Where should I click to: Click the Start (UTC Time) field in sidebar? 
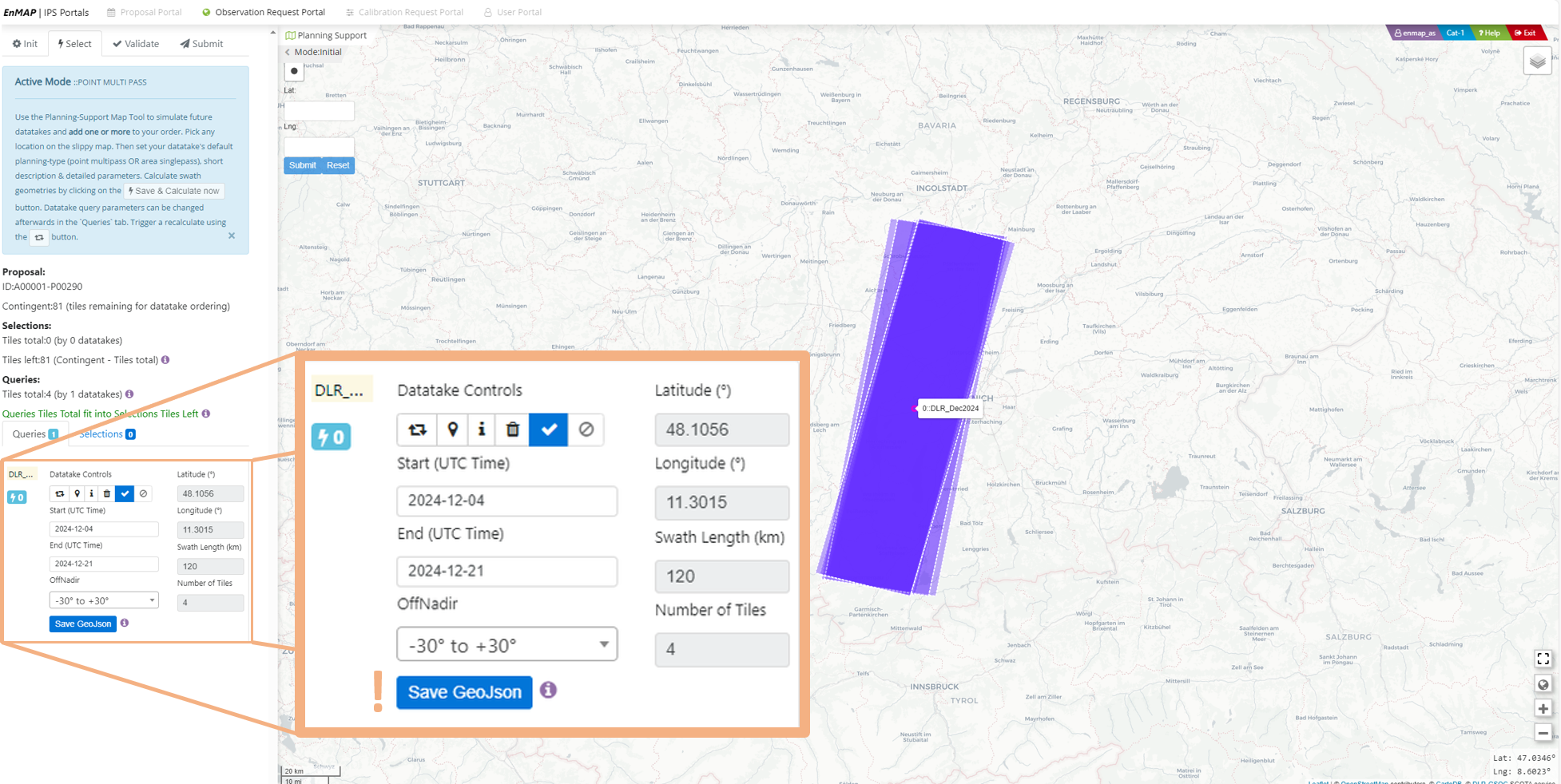coord(104,529)
